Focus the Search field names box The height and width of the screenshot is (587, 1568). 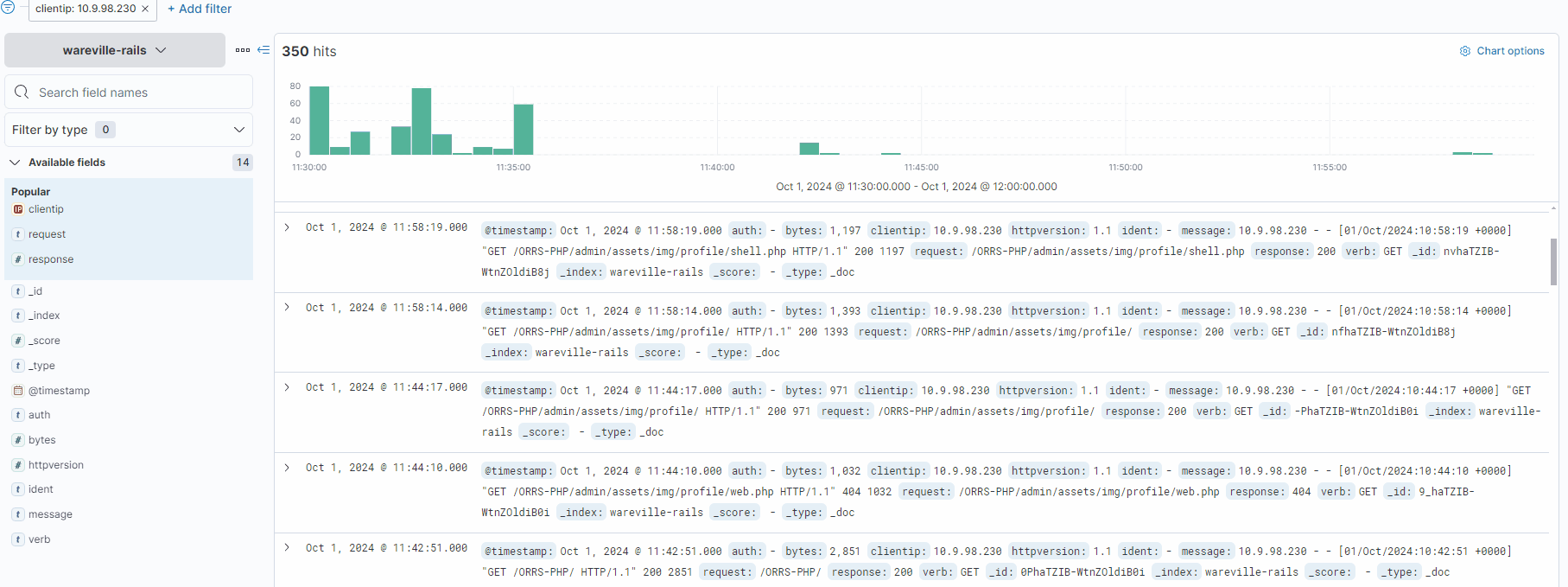point(129,92)
